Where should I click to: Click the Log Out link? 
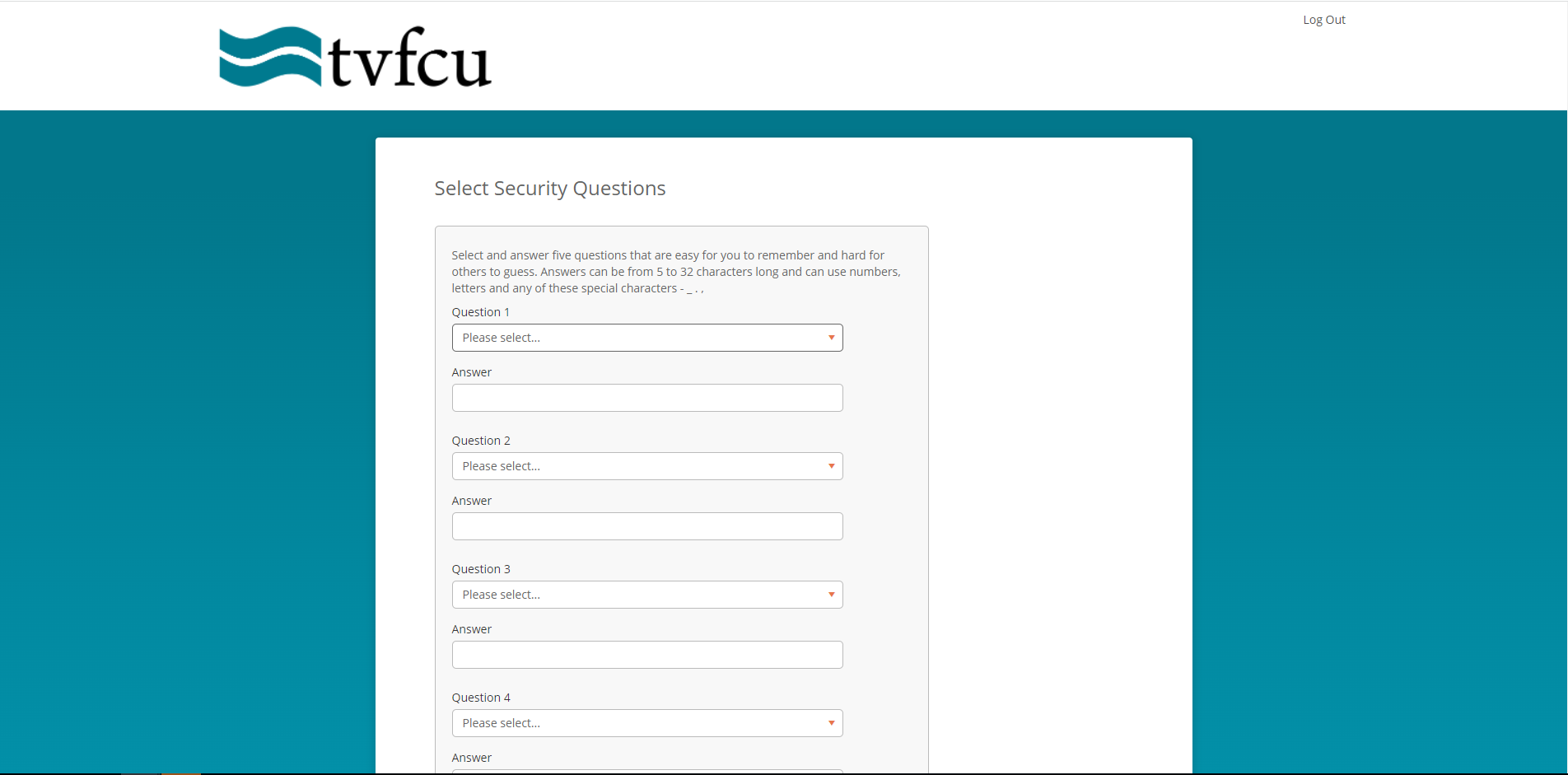point(1323,20)
